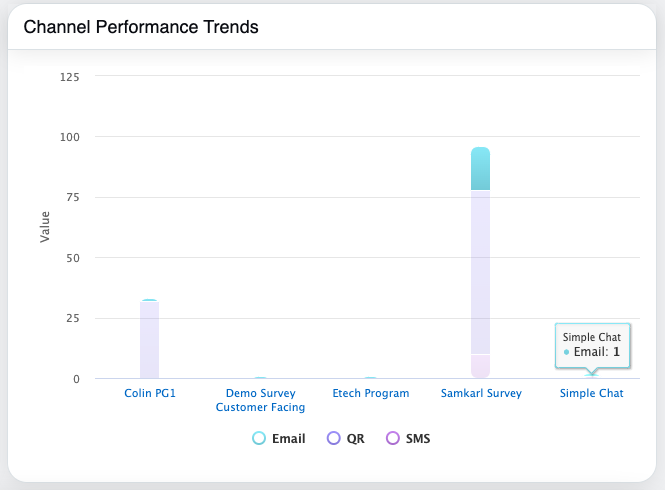
Task: Toggle the QR series legend circle
Action: (x=334, y=438)
